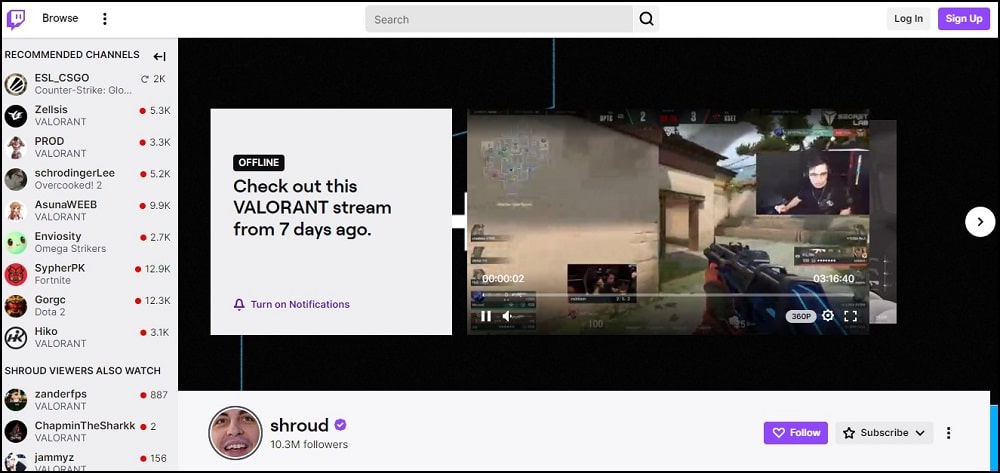Collapse the Recommended Channels sidebar
This screenshot has width=1000, height=473.
point(159,57)
